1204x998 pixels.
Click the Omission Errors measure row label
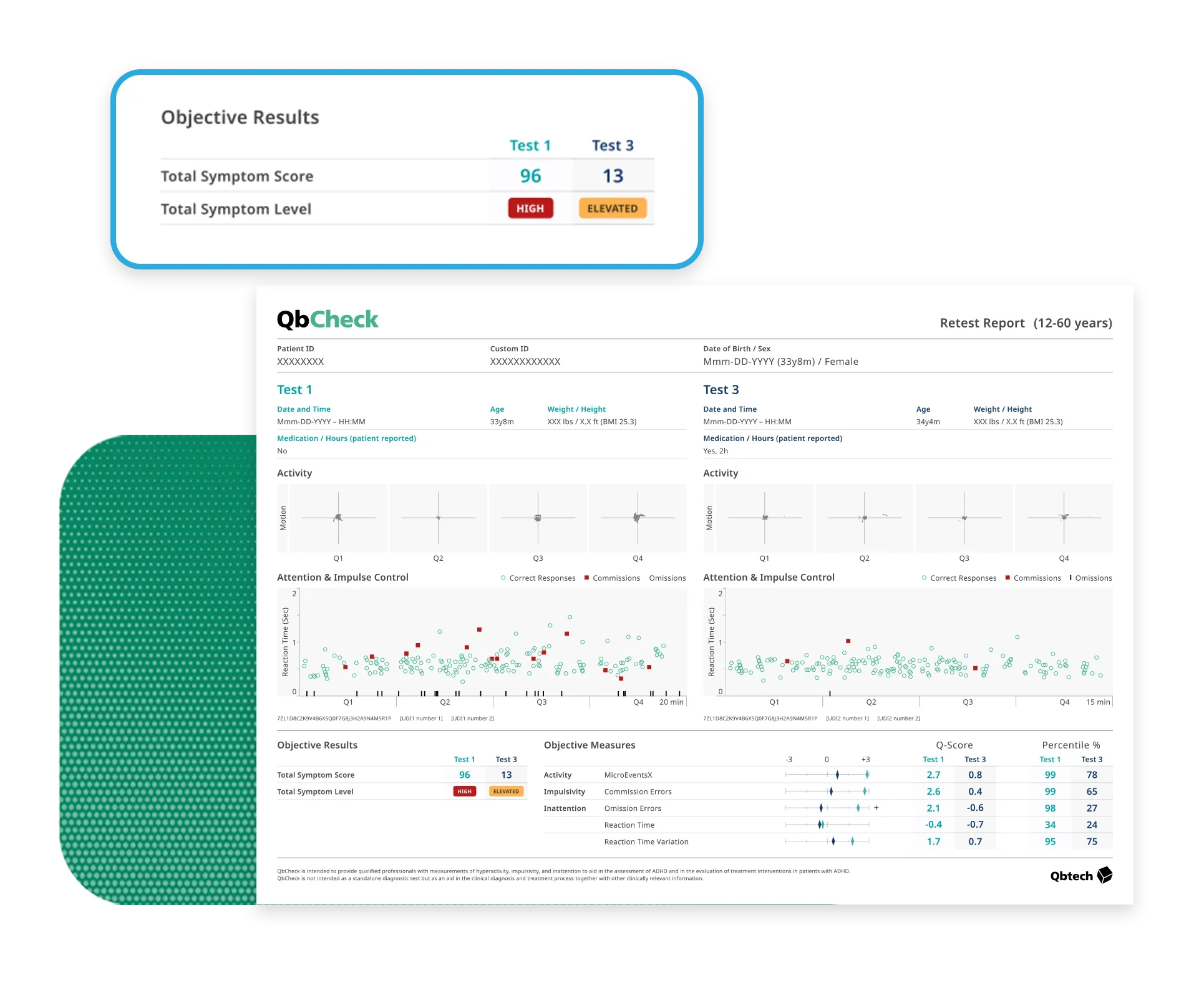[633, 808]
